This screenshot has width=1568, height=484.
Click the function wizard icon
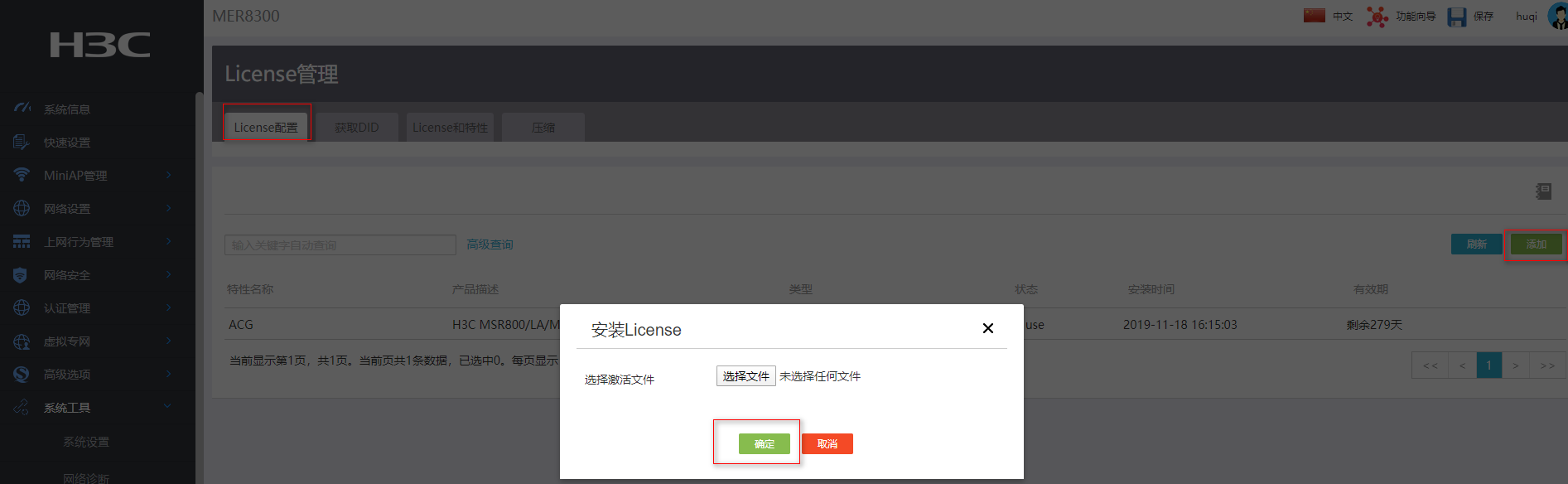pos(1377,17)
